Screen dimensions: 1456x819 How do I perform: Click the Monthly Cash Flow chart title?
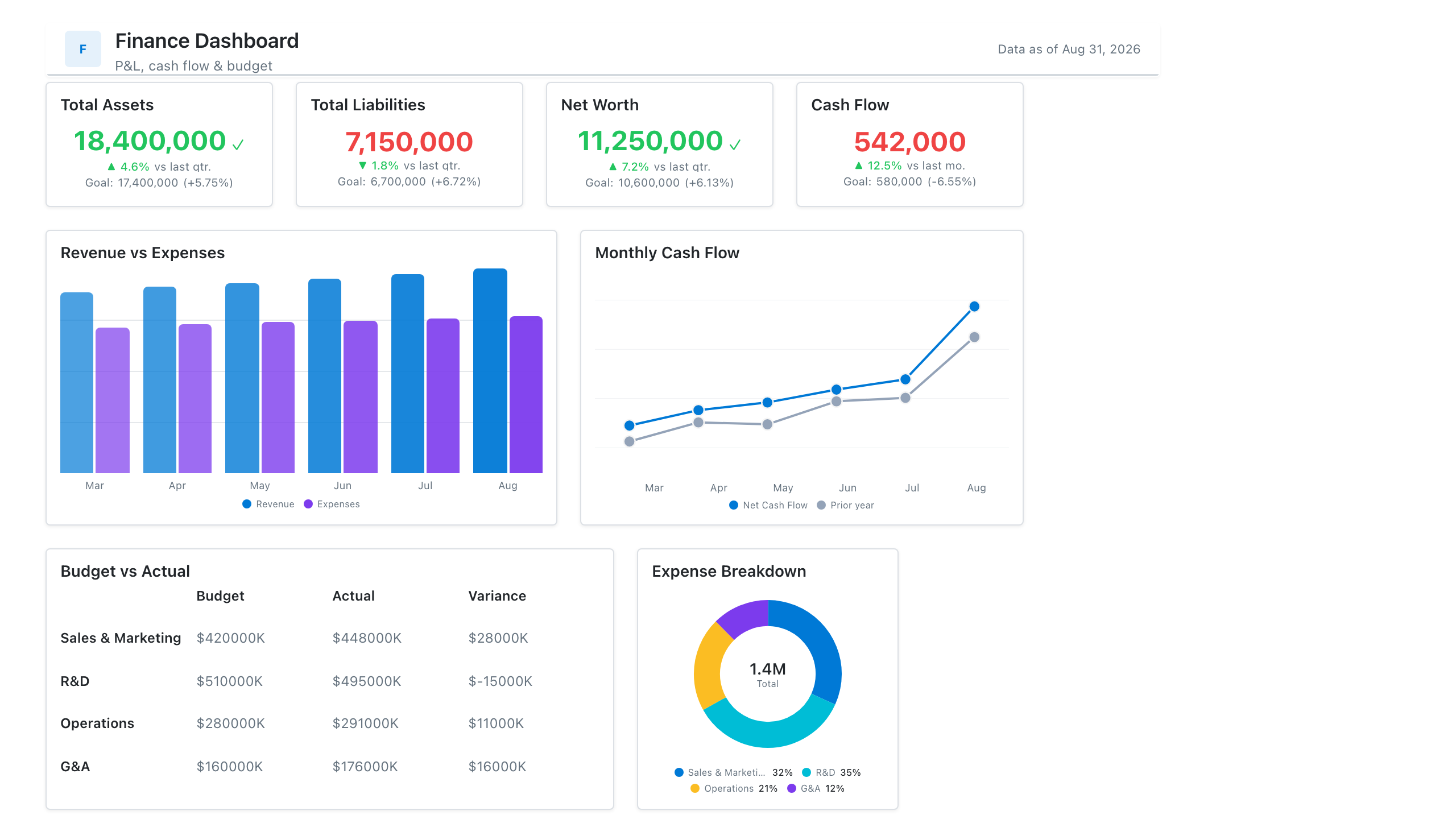667,253
